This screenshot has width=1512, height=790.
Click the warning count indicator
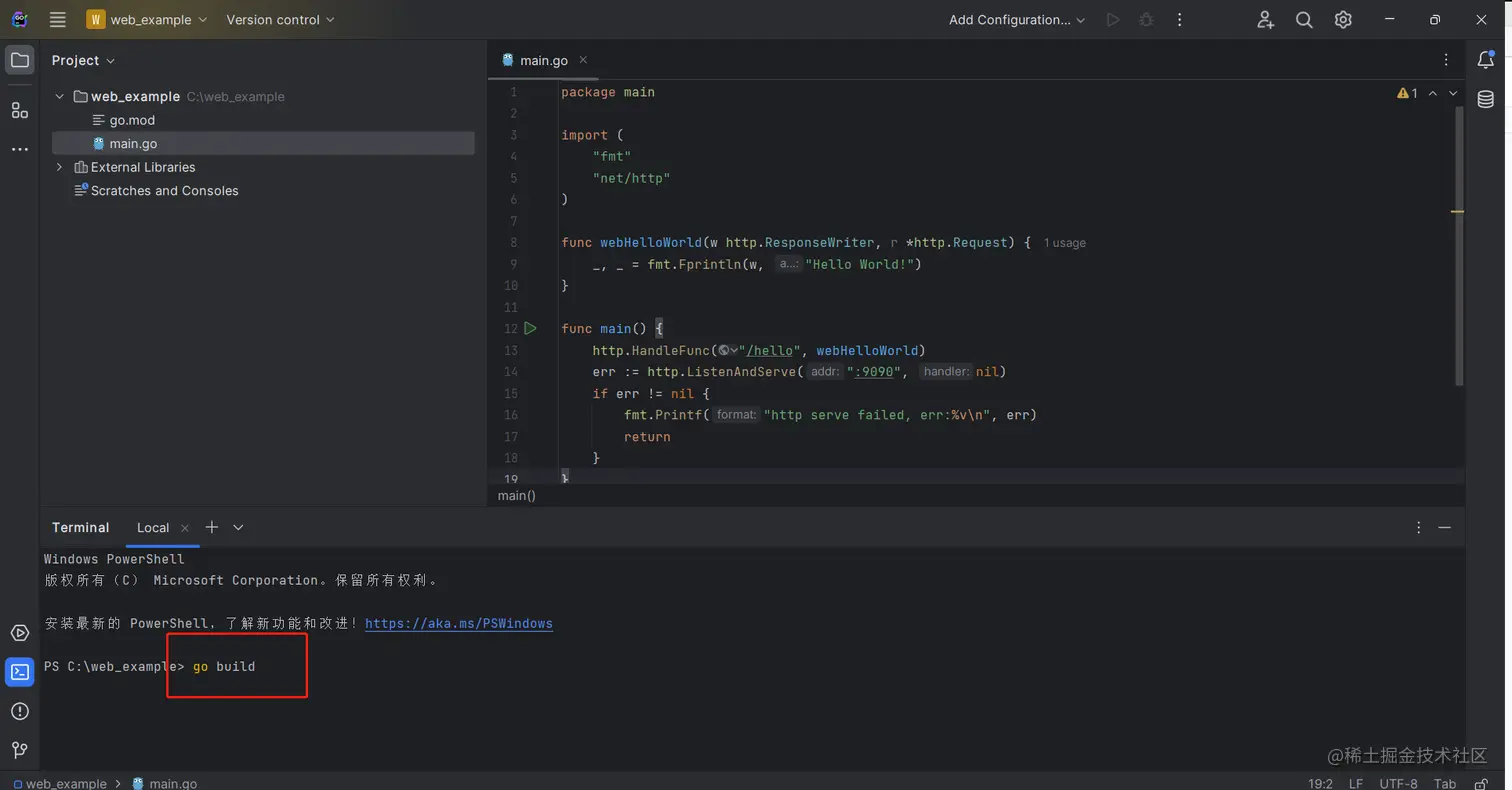click(x=1407, y=93)
